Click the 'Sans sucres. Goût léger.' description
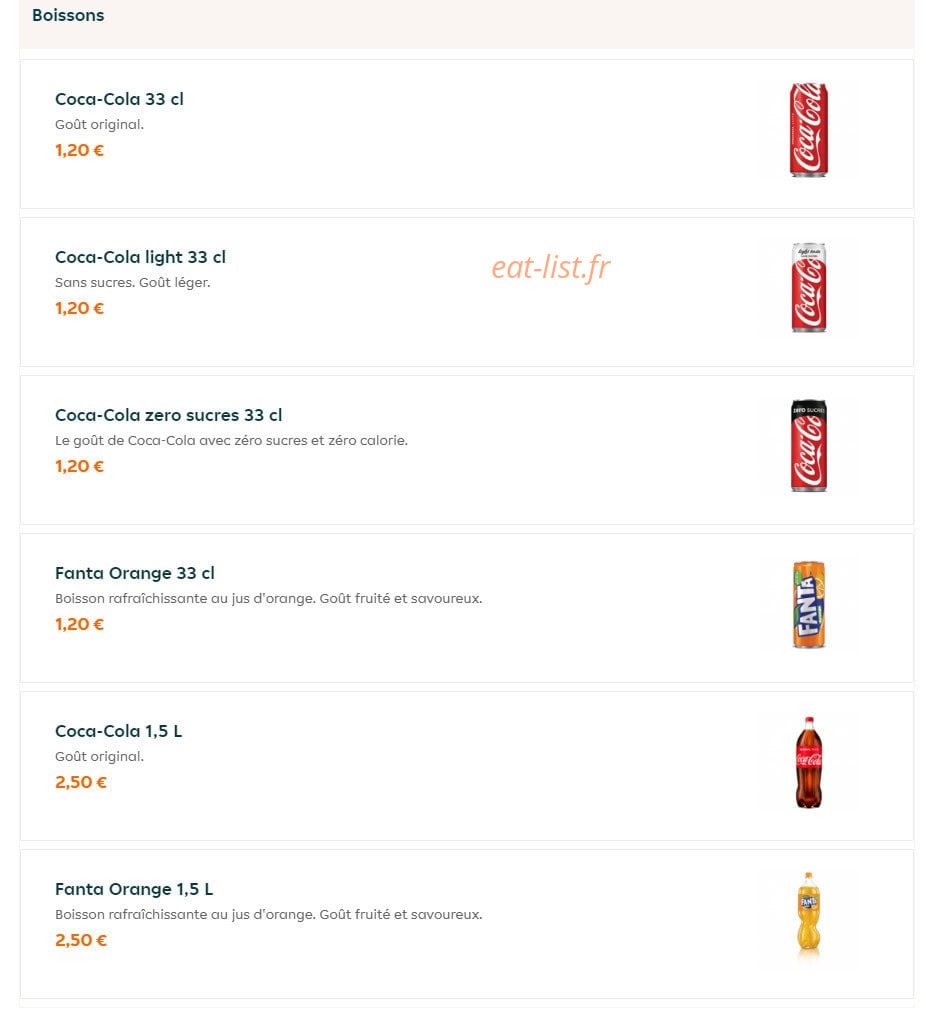Image resolution: width=926 pixels, height=1021 pixels. point(132,283)
